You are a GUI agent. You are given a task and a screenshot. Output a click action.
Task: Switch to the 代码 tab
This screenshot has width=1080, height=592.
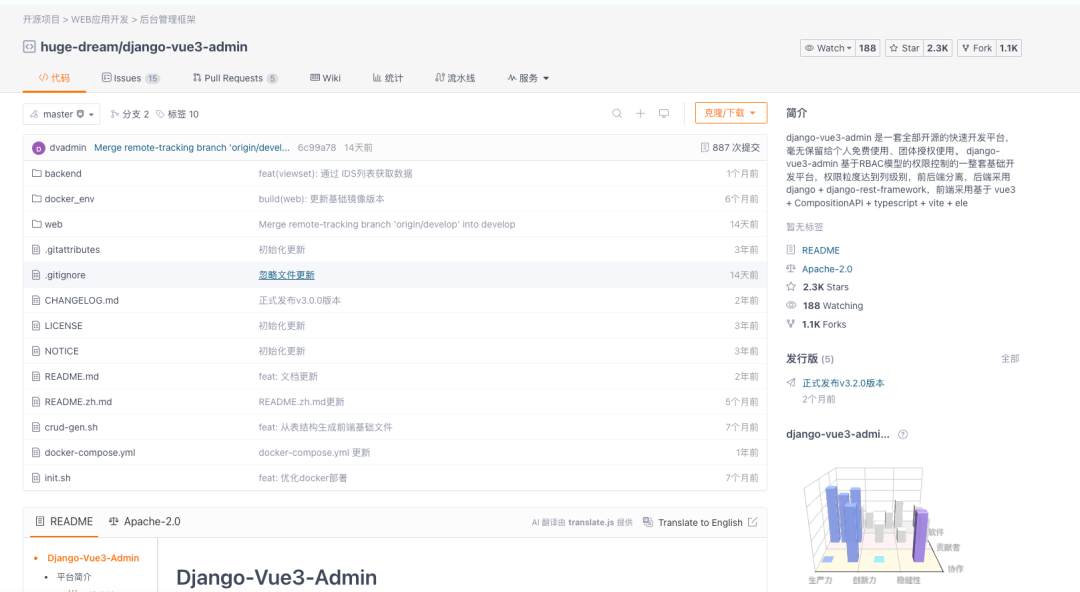click(x=54, y=78)
